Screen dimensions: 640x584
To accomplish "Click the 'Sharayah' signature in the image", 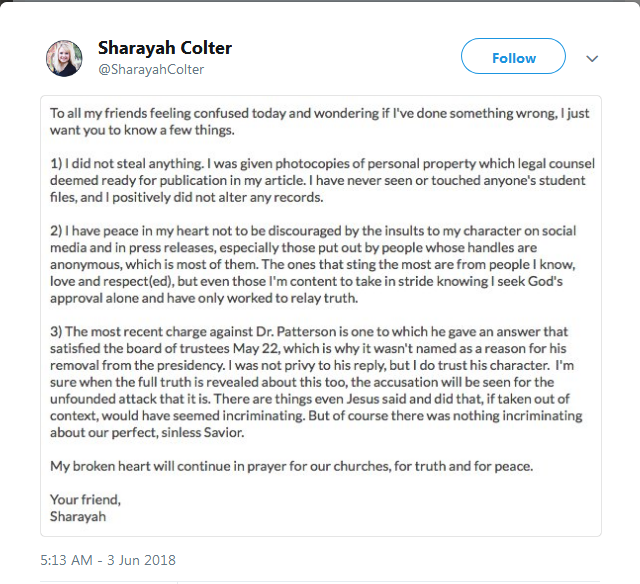I will pyautogui.click(x=77, y=517).
